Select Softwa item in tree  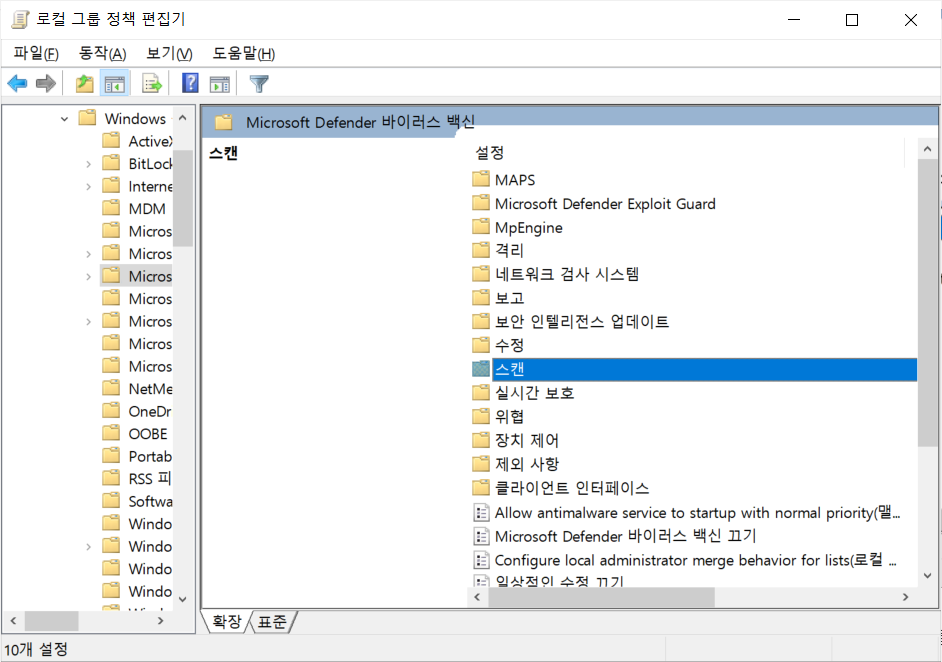150,501
